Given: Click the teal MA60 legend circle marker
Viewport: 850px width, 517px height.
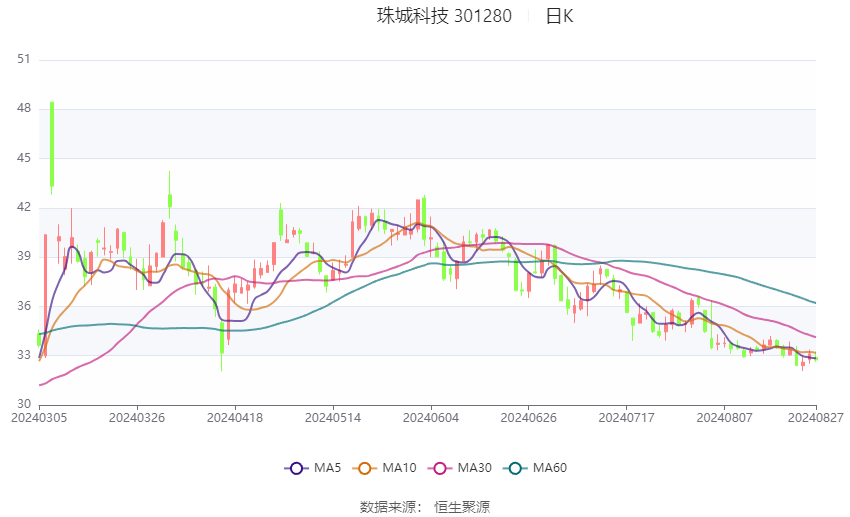Looking at the screenshot, I should click(515, 468).
